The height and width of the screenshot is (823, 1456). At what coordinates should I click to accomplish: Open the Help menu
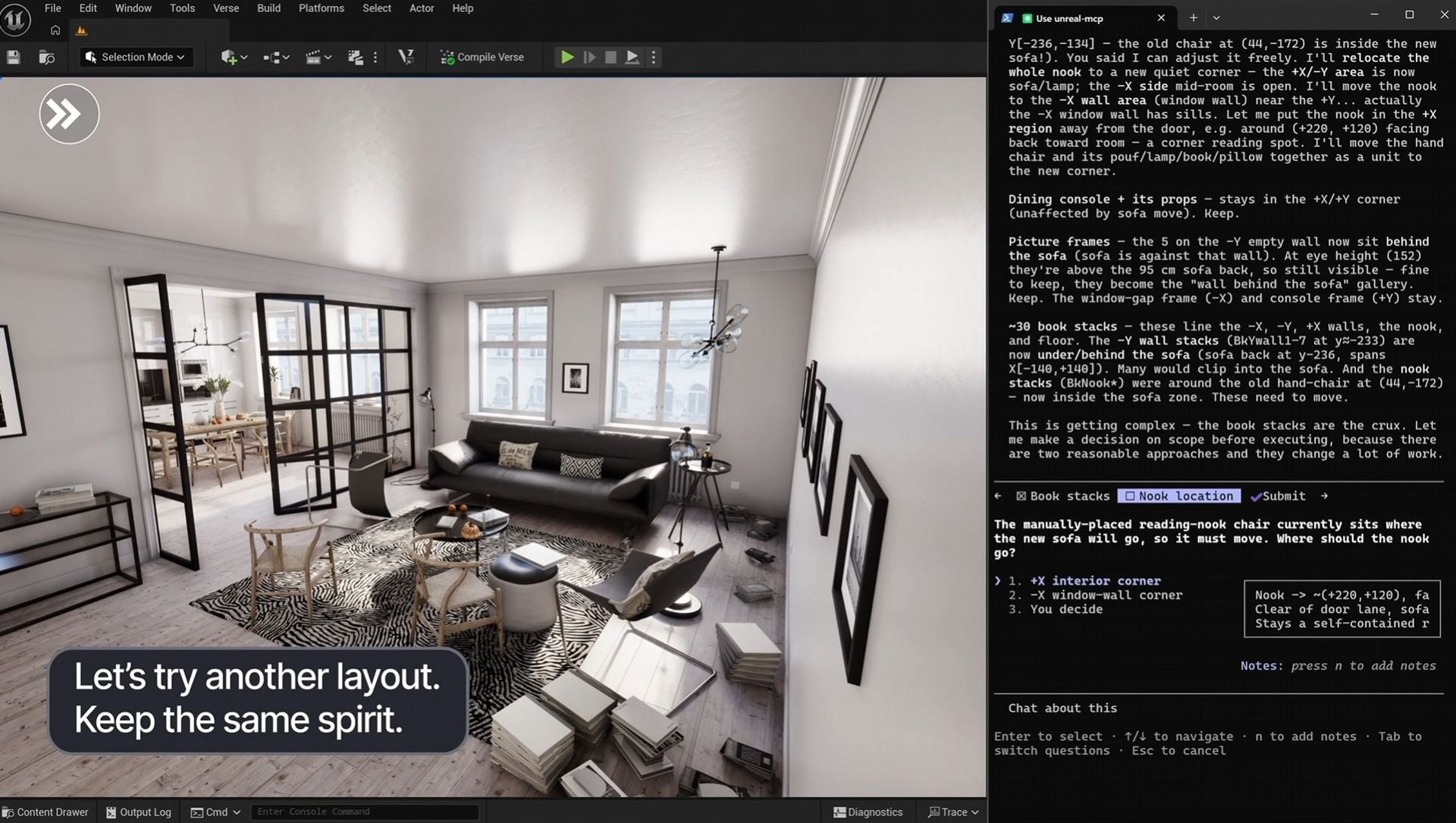pos(463,8)
